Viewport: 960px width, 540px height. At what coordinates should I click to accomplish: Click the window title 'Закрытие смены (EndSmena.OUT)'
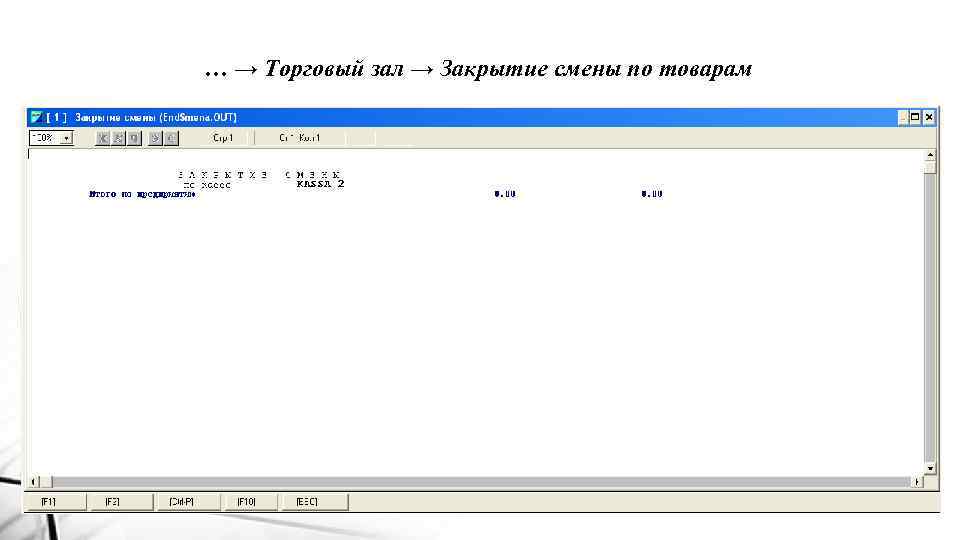(156, 117)
